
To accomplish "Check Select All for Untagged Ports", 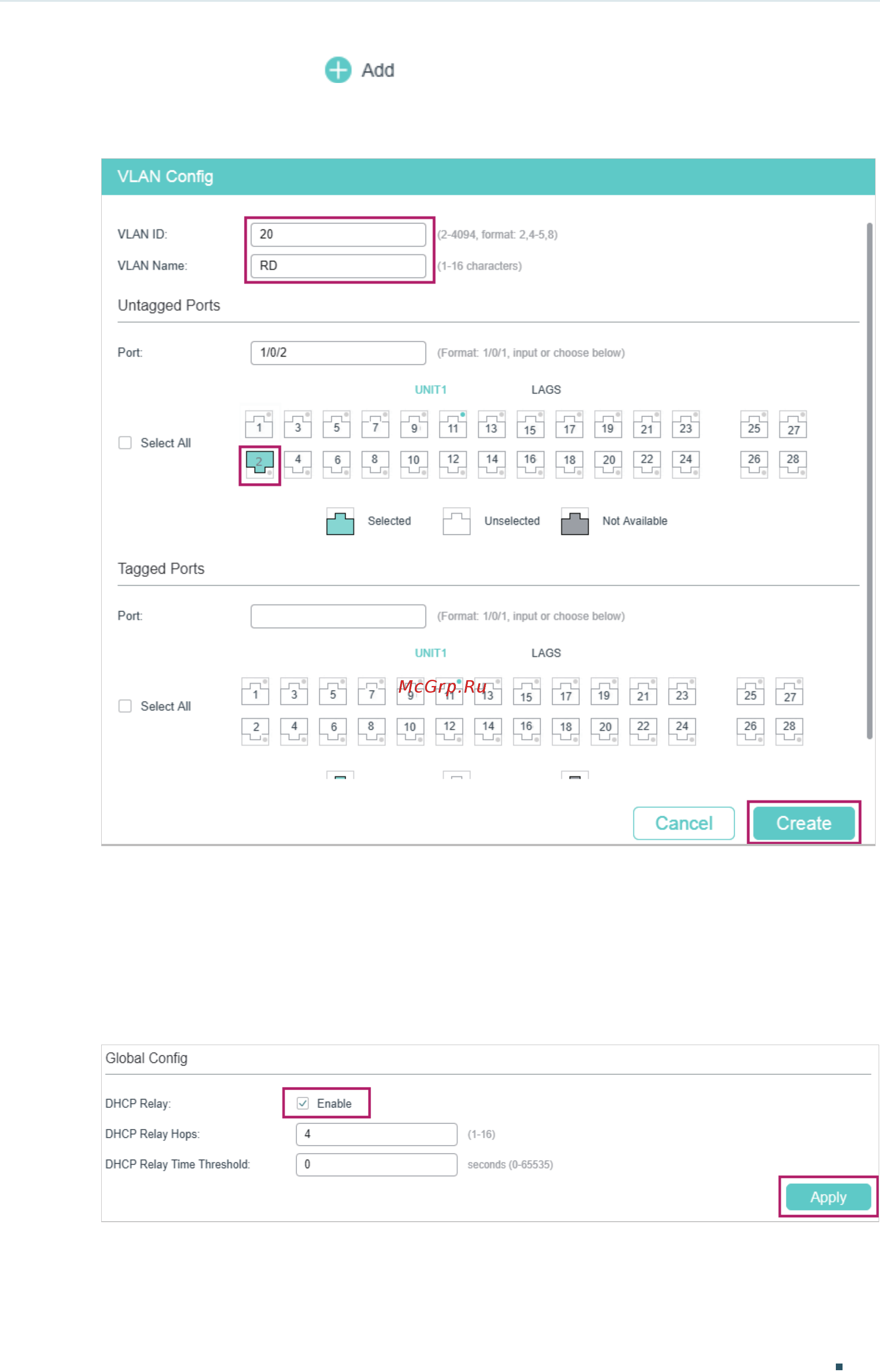I will (x=125, y=443).
